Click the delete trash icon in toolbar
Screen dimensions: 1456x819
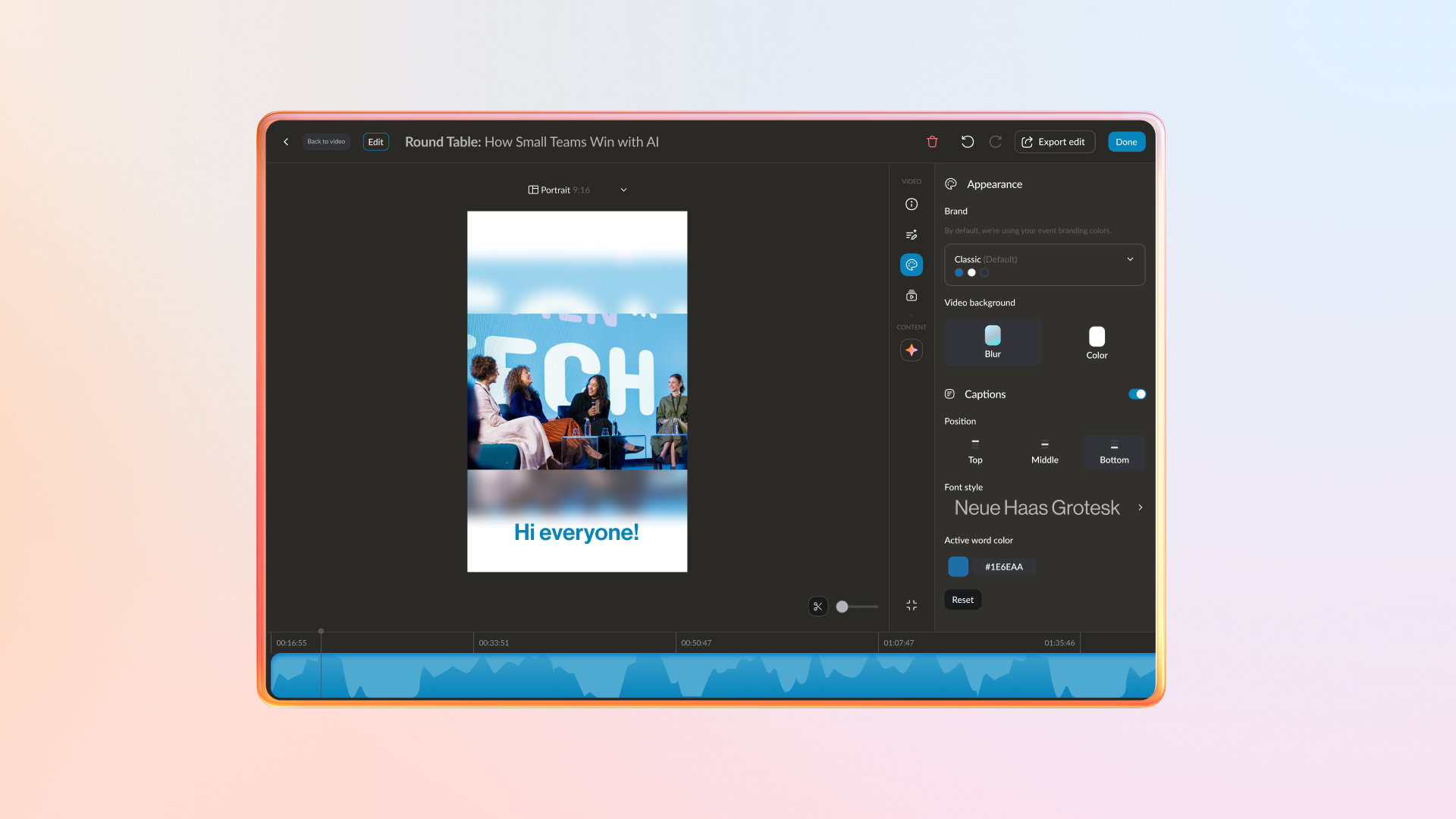(932, 142)
